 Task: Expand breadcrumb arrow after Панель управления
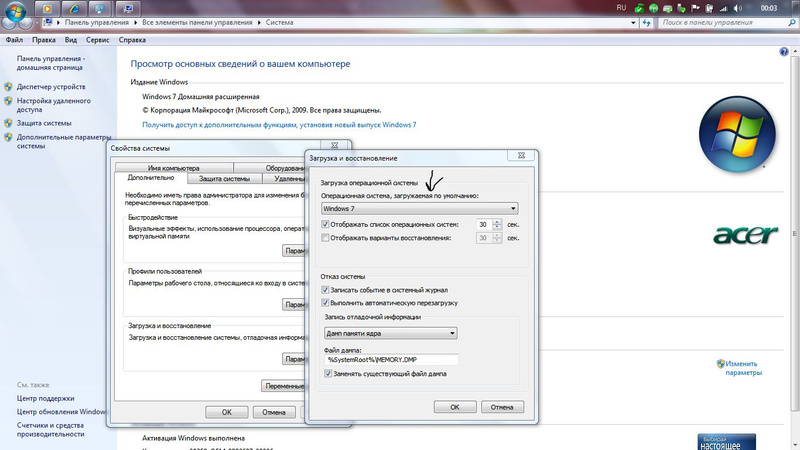pyautogui.click(x=135, y=22)
